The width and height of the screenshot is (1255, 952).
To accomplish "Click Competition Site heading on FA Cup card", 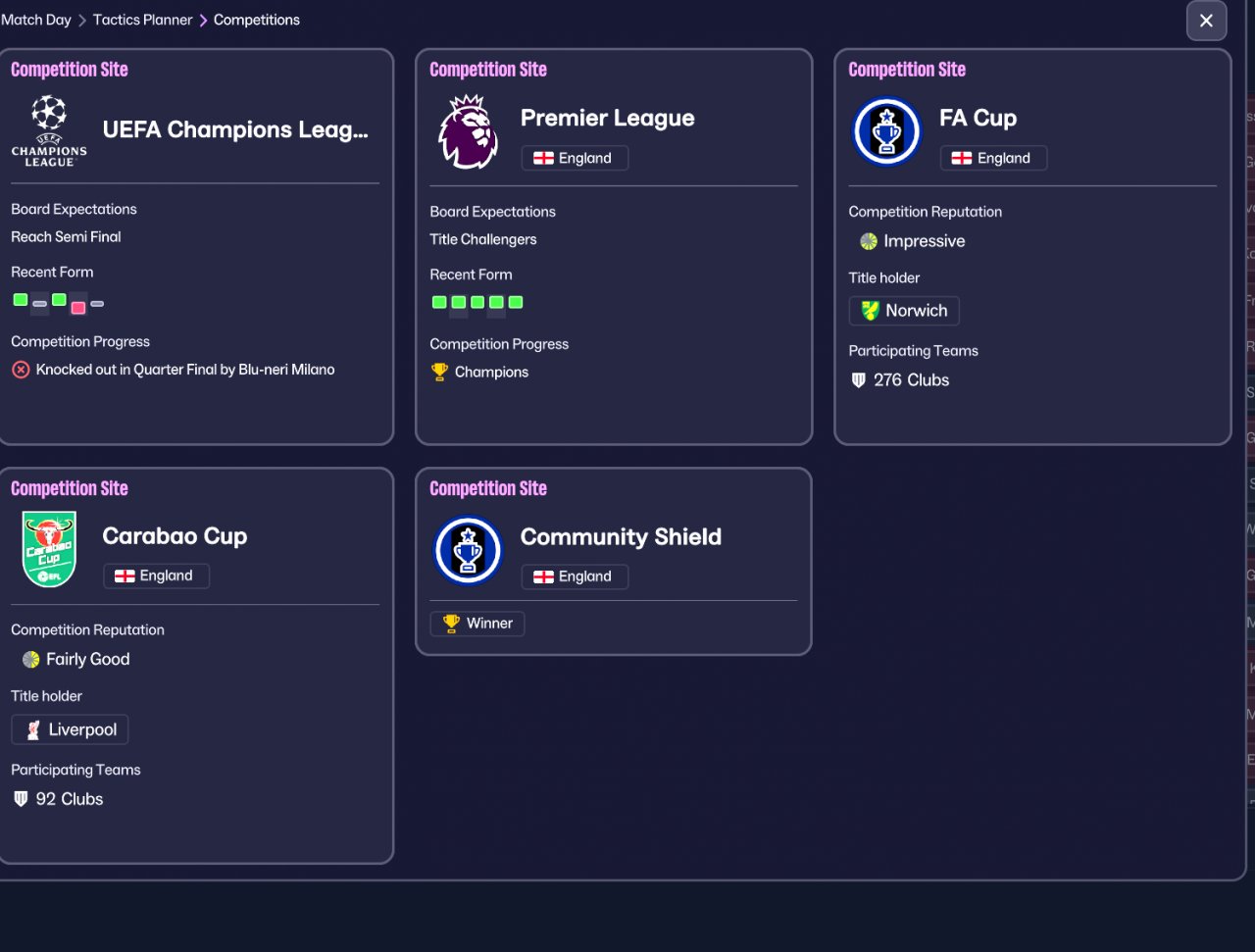I will pyautogui.click(x=907, y=70).
